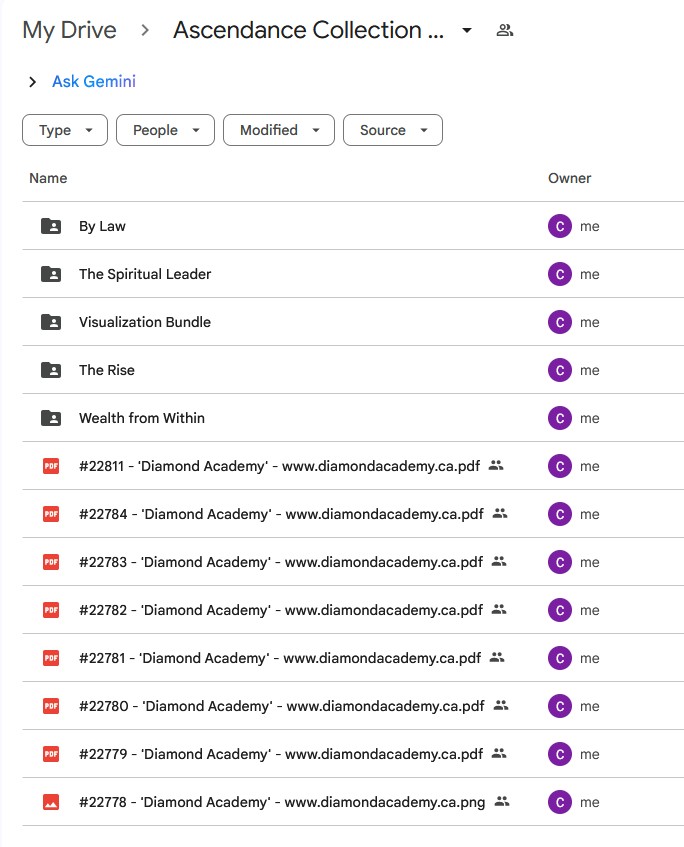The height and width of the screenshot is (847, 684).
Task: Click shared people icon beside folder title
Action: (x=505, y=31)
